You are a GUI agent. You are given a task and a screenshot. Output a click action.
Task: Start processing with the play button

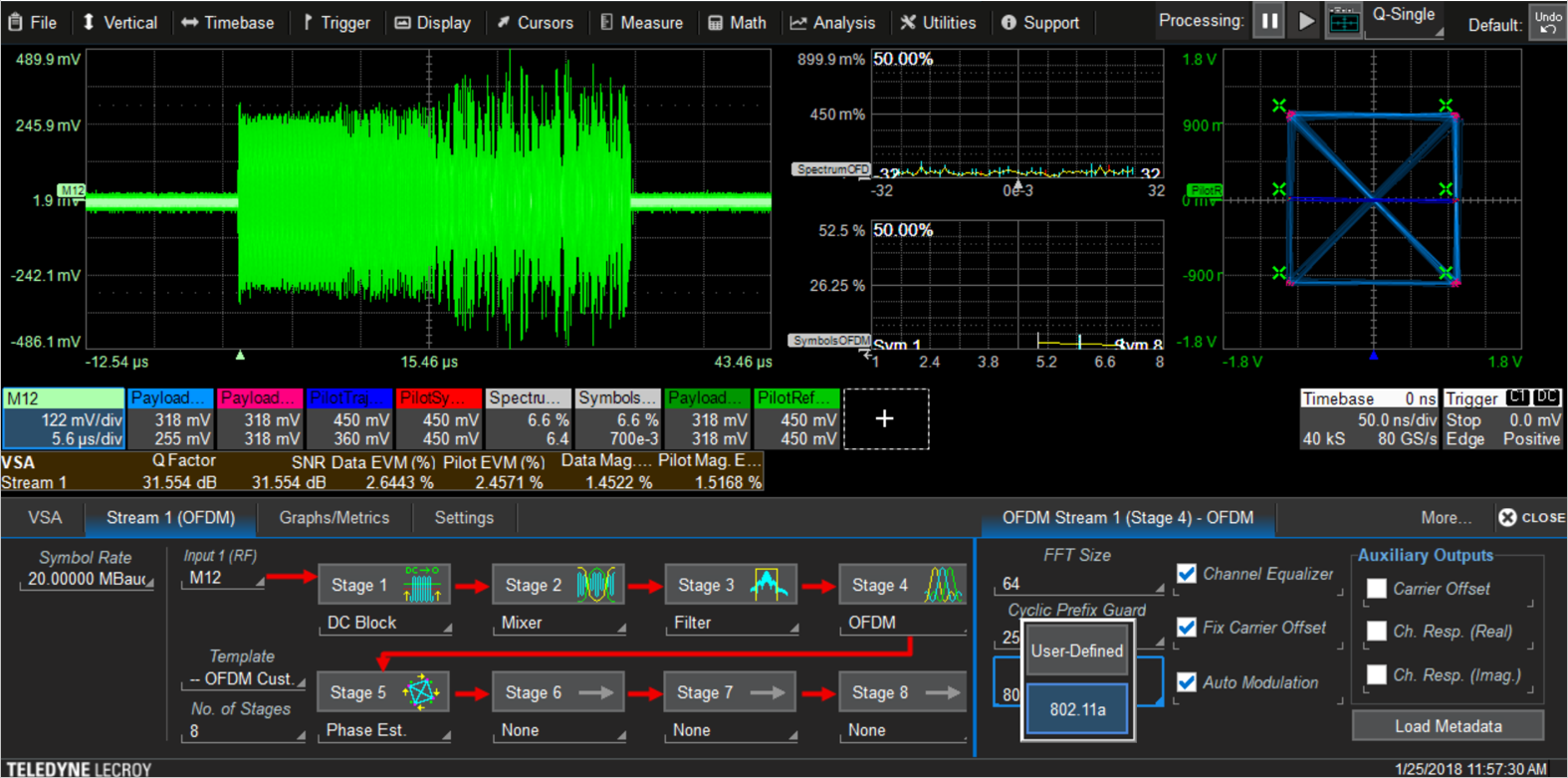(1306, 21)
